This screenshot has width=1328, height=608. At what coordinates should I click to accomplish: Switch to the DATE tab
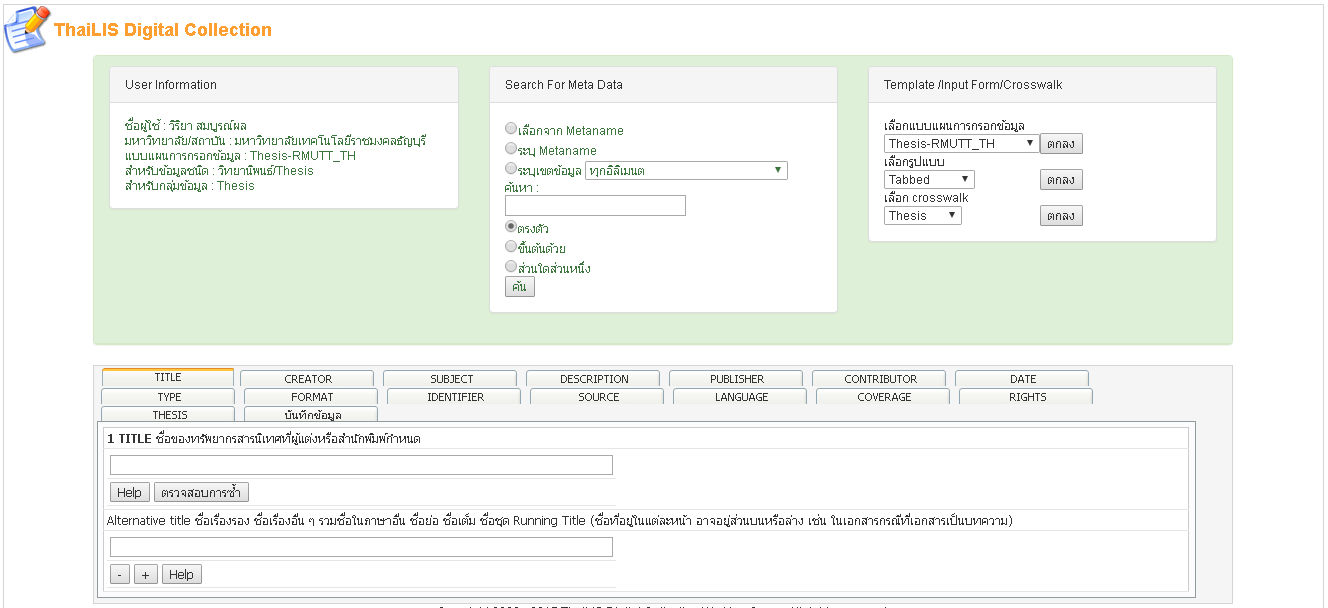[1022, 379]
